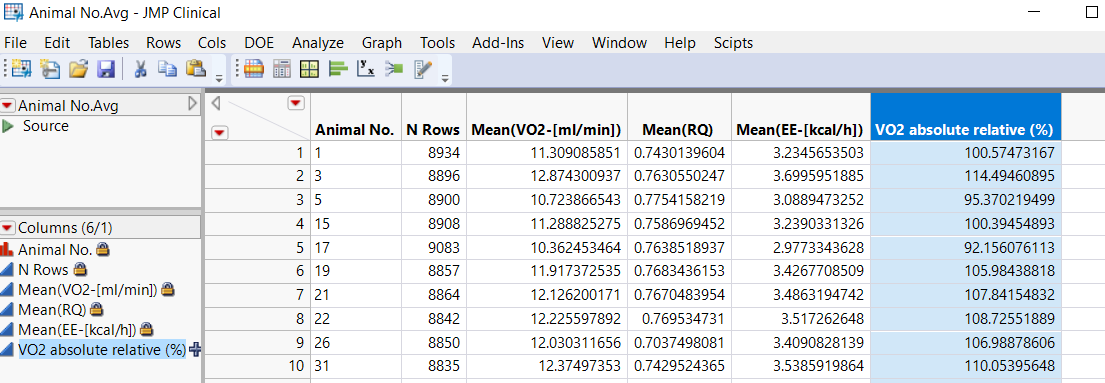
Task: Click plus formula icon beside VO2 absolute relative
Action: (195, 349)
